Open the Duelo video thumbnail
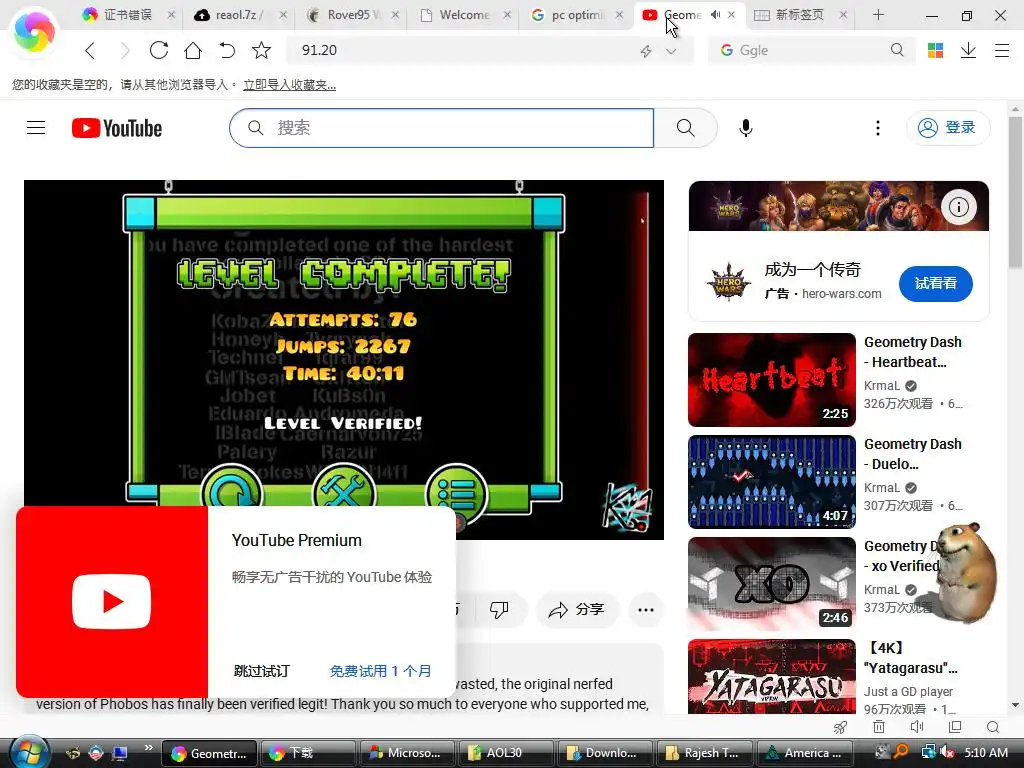The width and height of the screenshot is (1024, 768). [772, 482]
